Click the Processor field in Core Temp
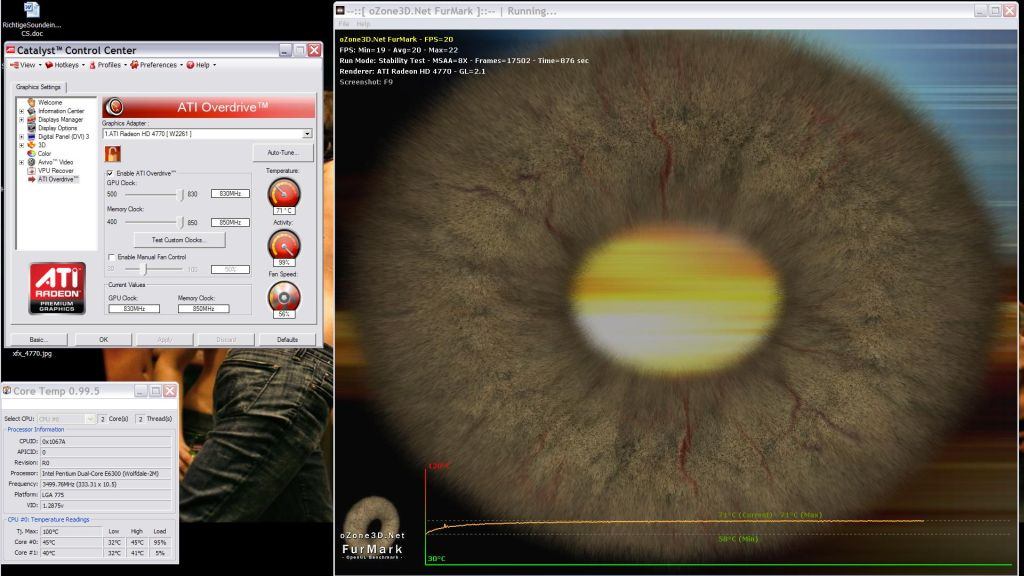This screenshot has width=1024, height=576. (x=106, y=473)
